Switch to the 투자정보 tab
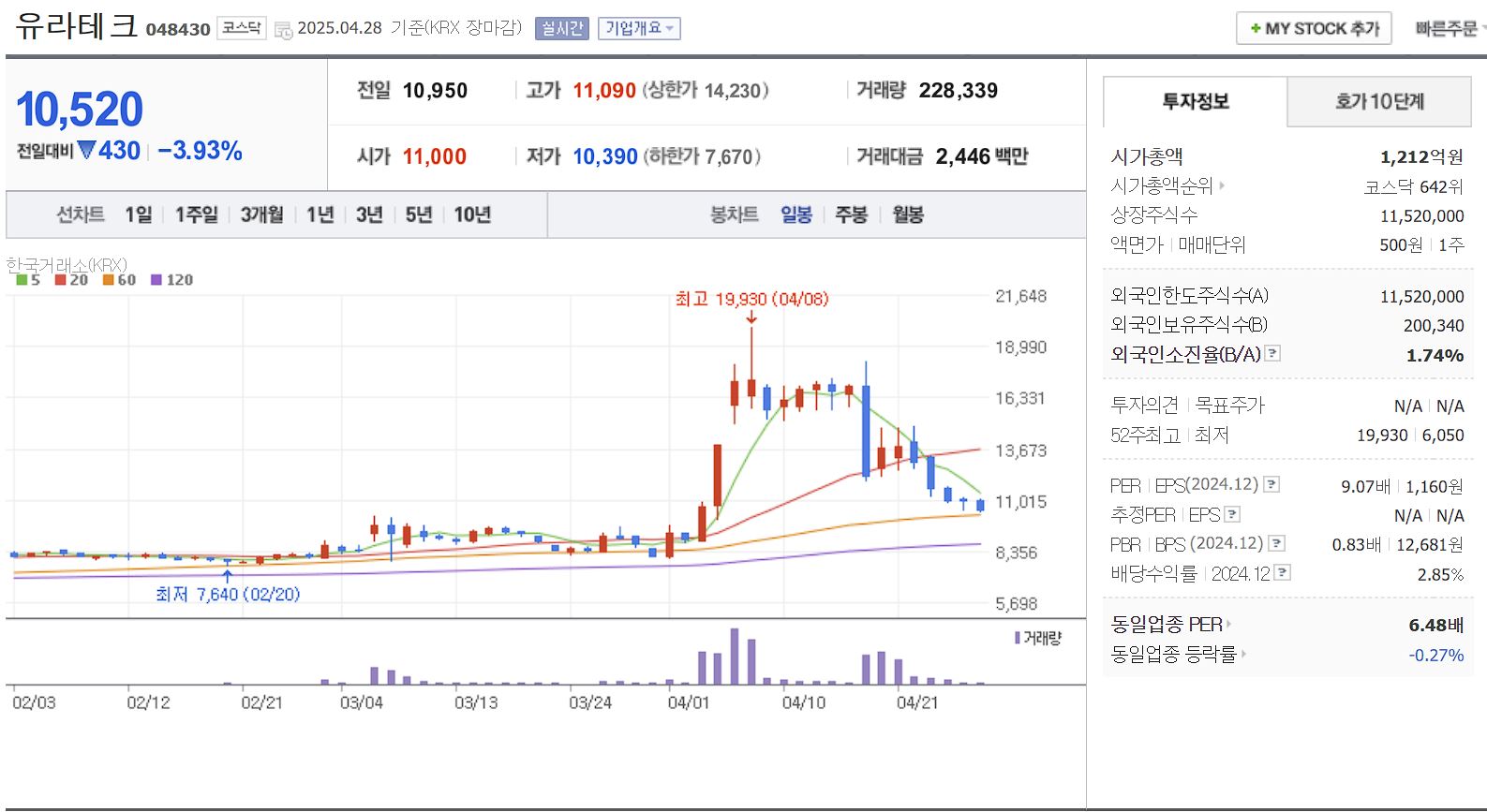Viewport: 1487px width, 812px height. [1196, 101]
